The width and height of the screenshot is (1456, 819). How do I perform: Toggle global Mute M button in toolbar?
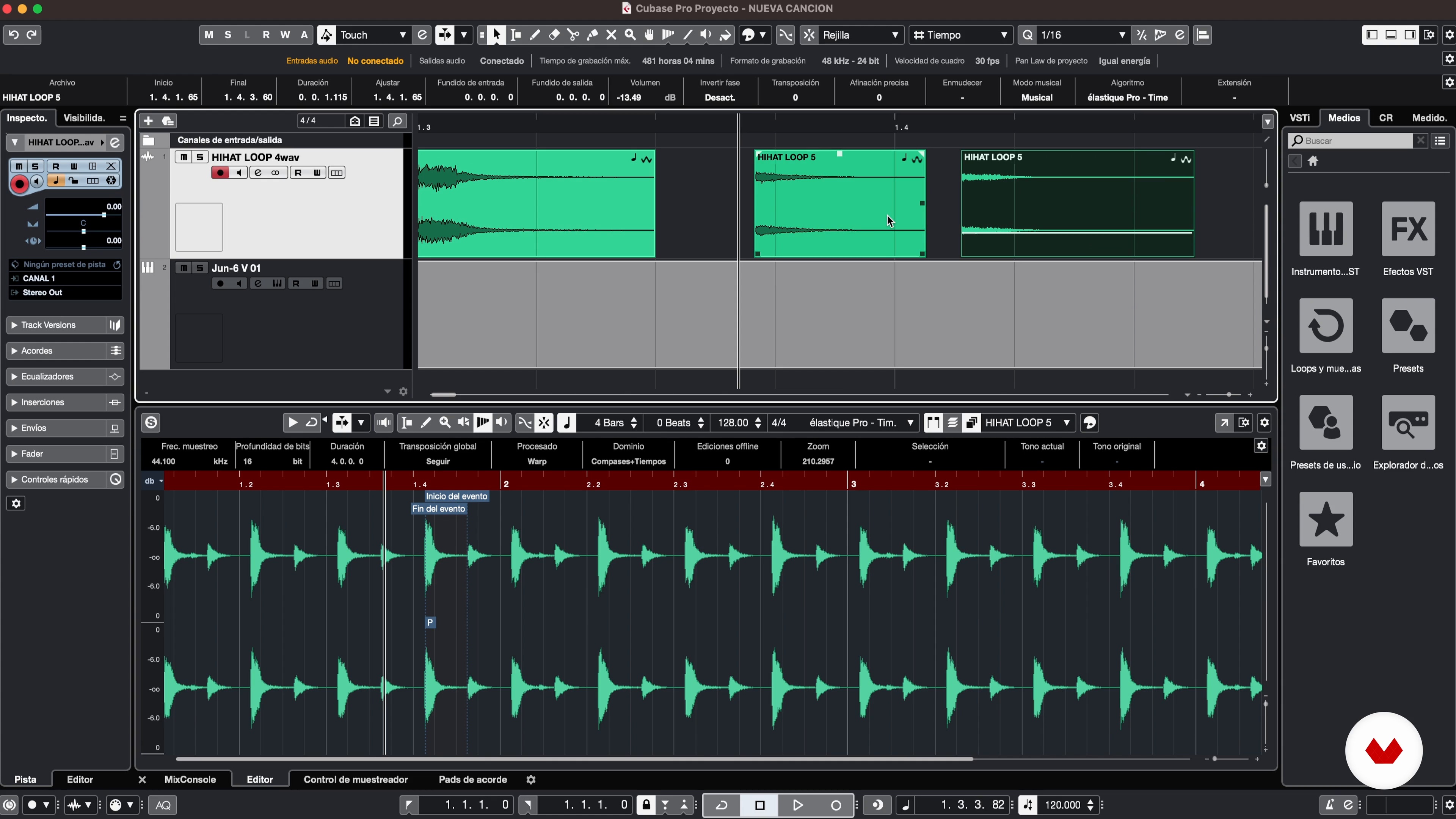point(209,35)
